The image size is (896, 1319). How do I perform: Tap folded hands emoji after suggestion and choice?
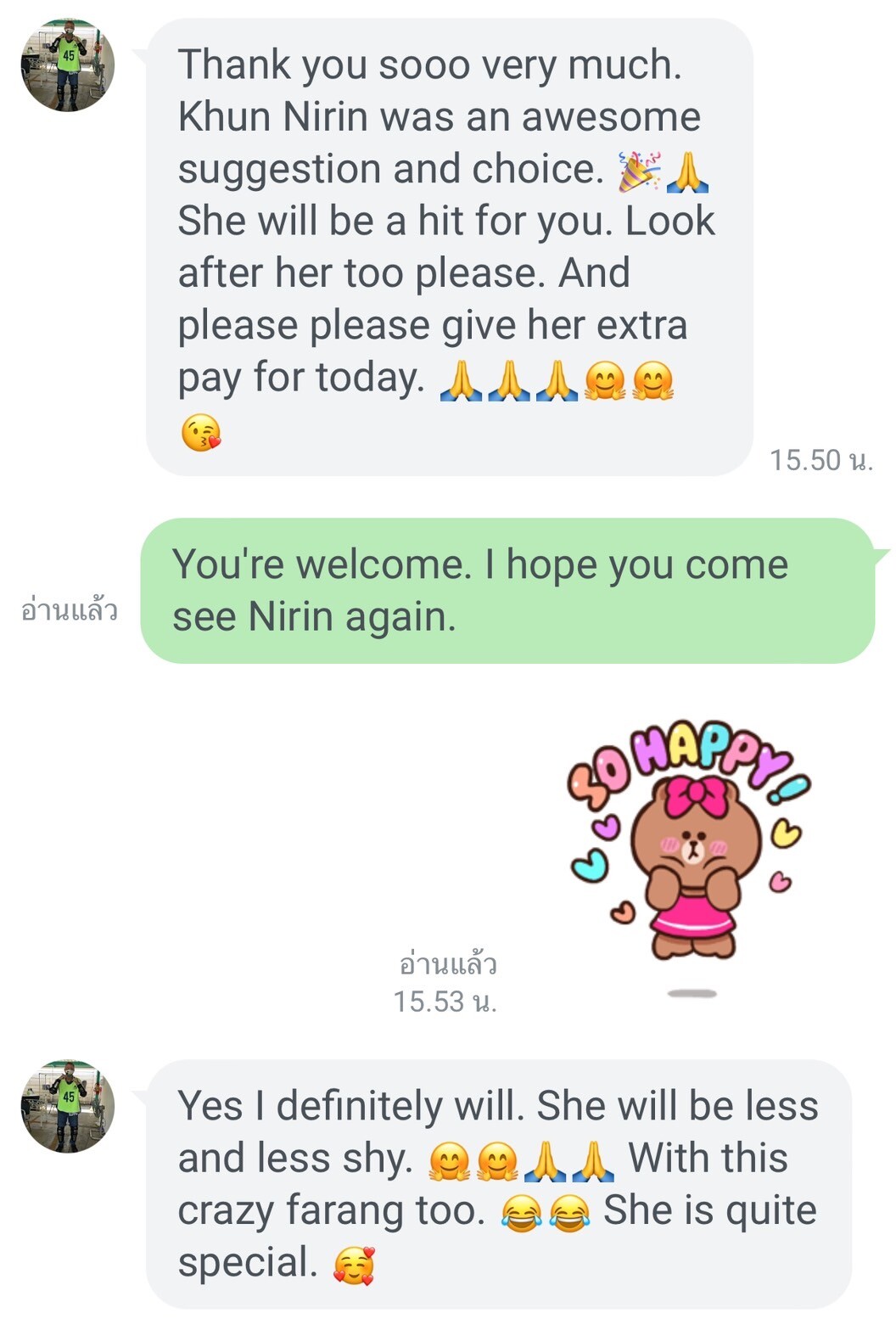[x=687, y=171]
